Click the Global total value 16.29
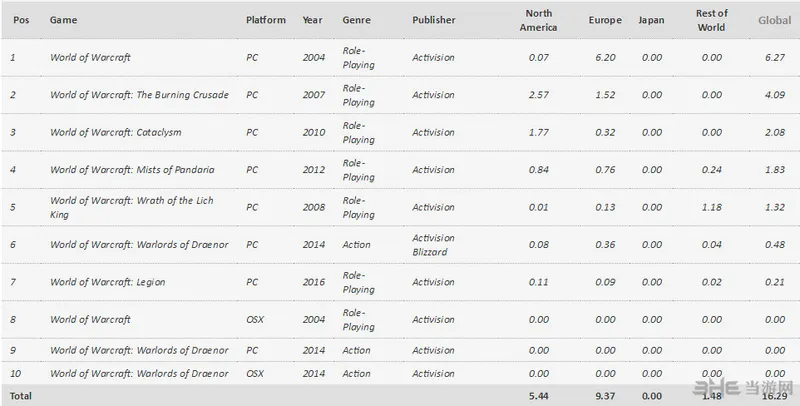The width and height of the screenshot is (800, 406). [x=774, y=396]
